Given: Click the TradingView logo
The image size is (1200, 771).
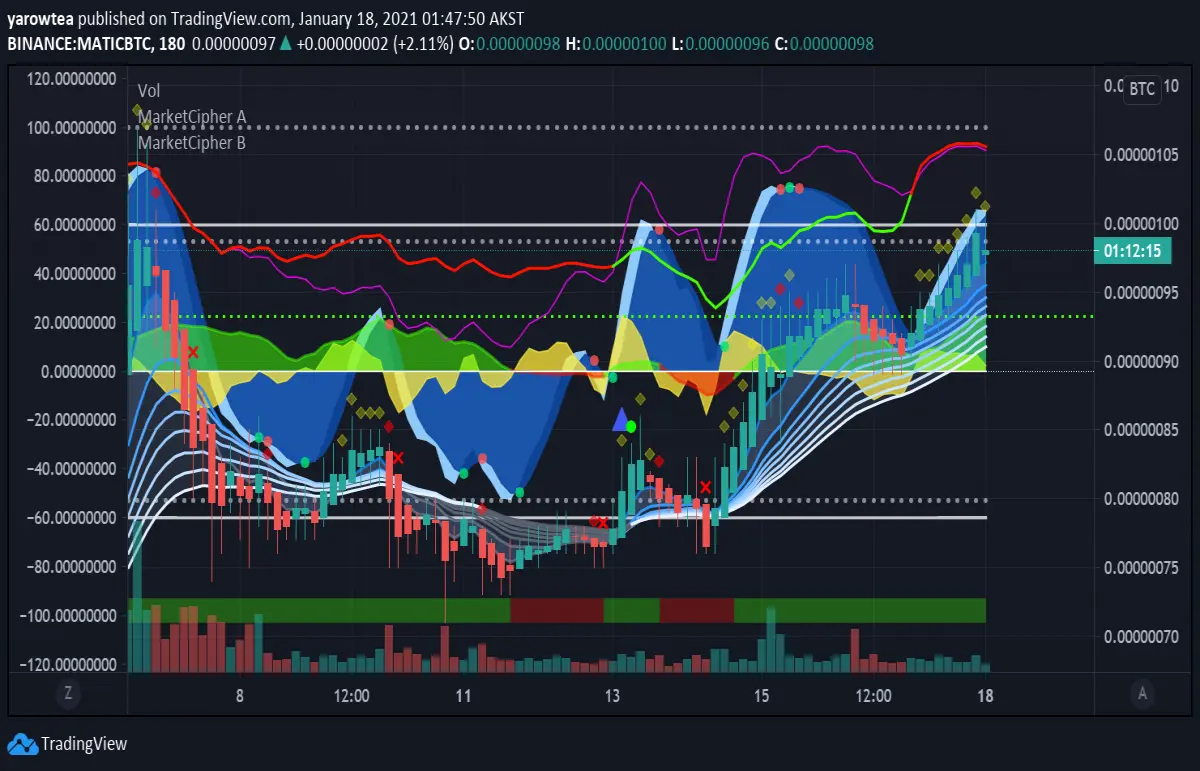Looking at the screenshot, I should tap(21, 744).
